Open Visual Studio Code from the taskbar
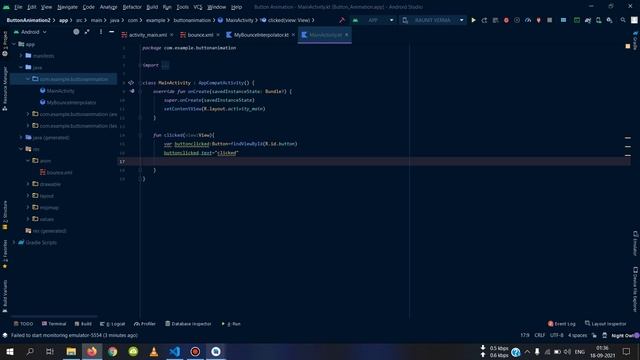This screenshot has width=640, height=360. (175, 351)
